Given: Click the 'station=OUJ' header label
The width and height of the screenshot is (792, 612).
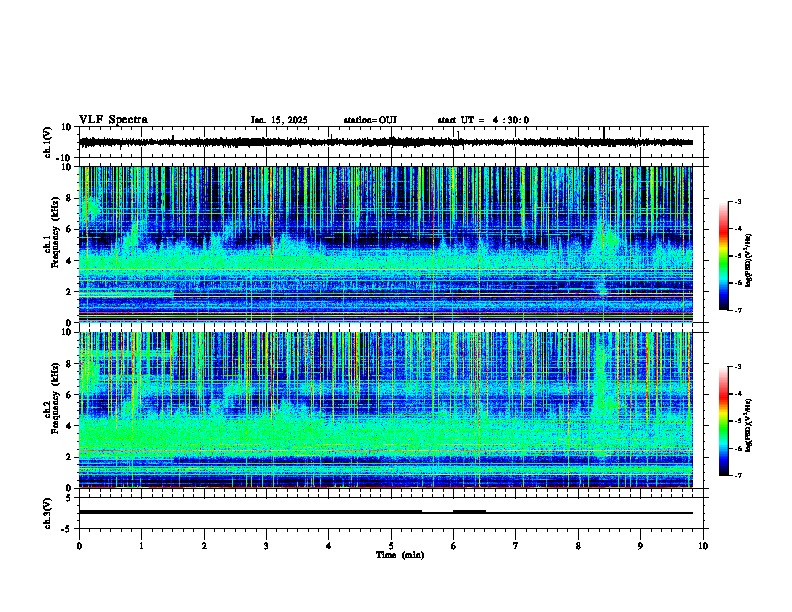Looking at the screenshot, I should [370, 120].
